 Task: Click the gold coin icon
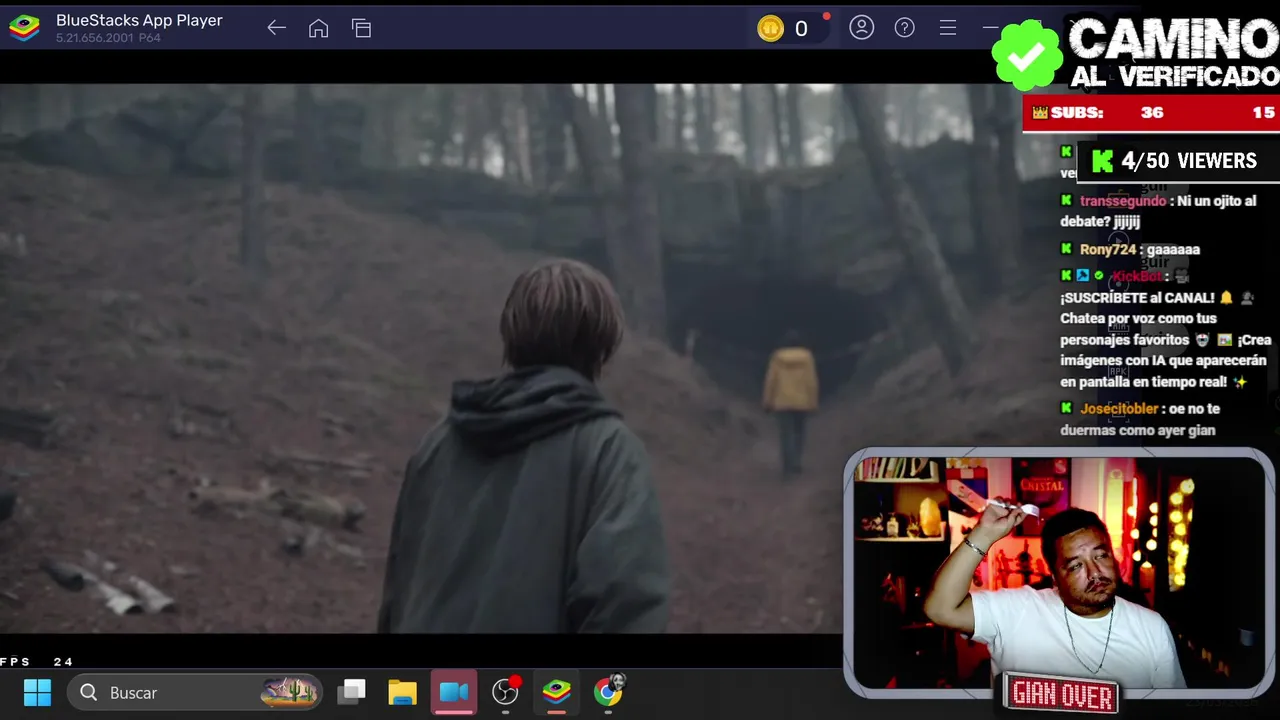point(770,29)
